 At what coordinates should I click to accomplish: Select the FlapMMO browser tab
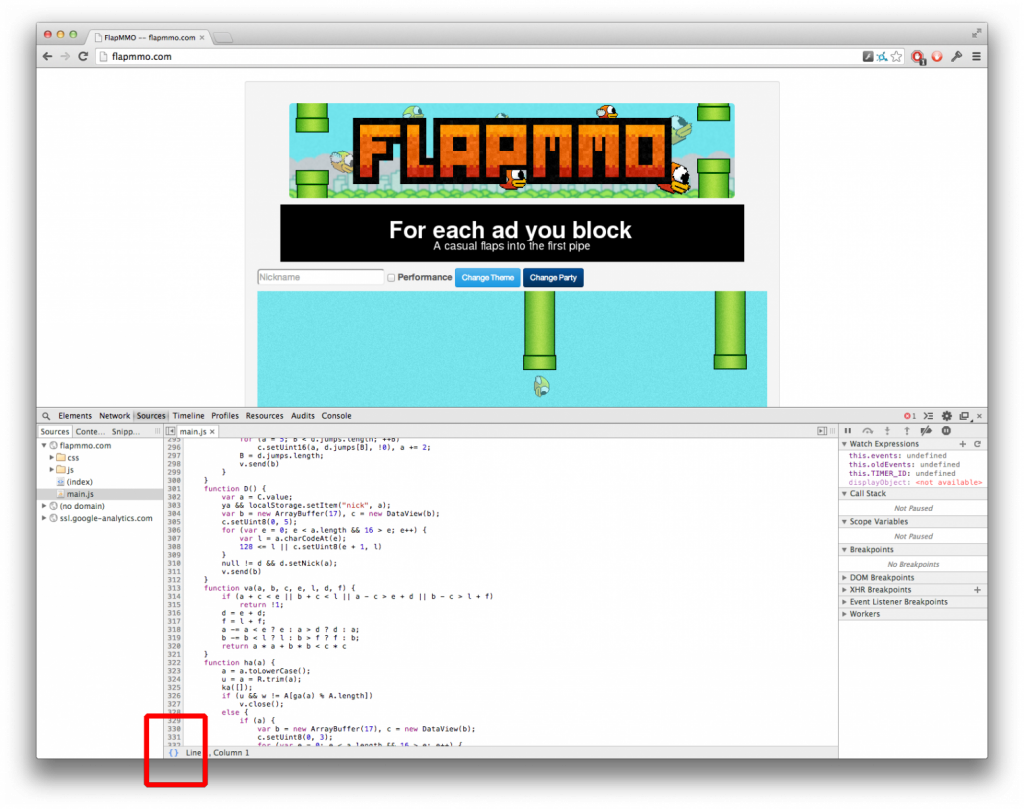(x=150, y=37)
